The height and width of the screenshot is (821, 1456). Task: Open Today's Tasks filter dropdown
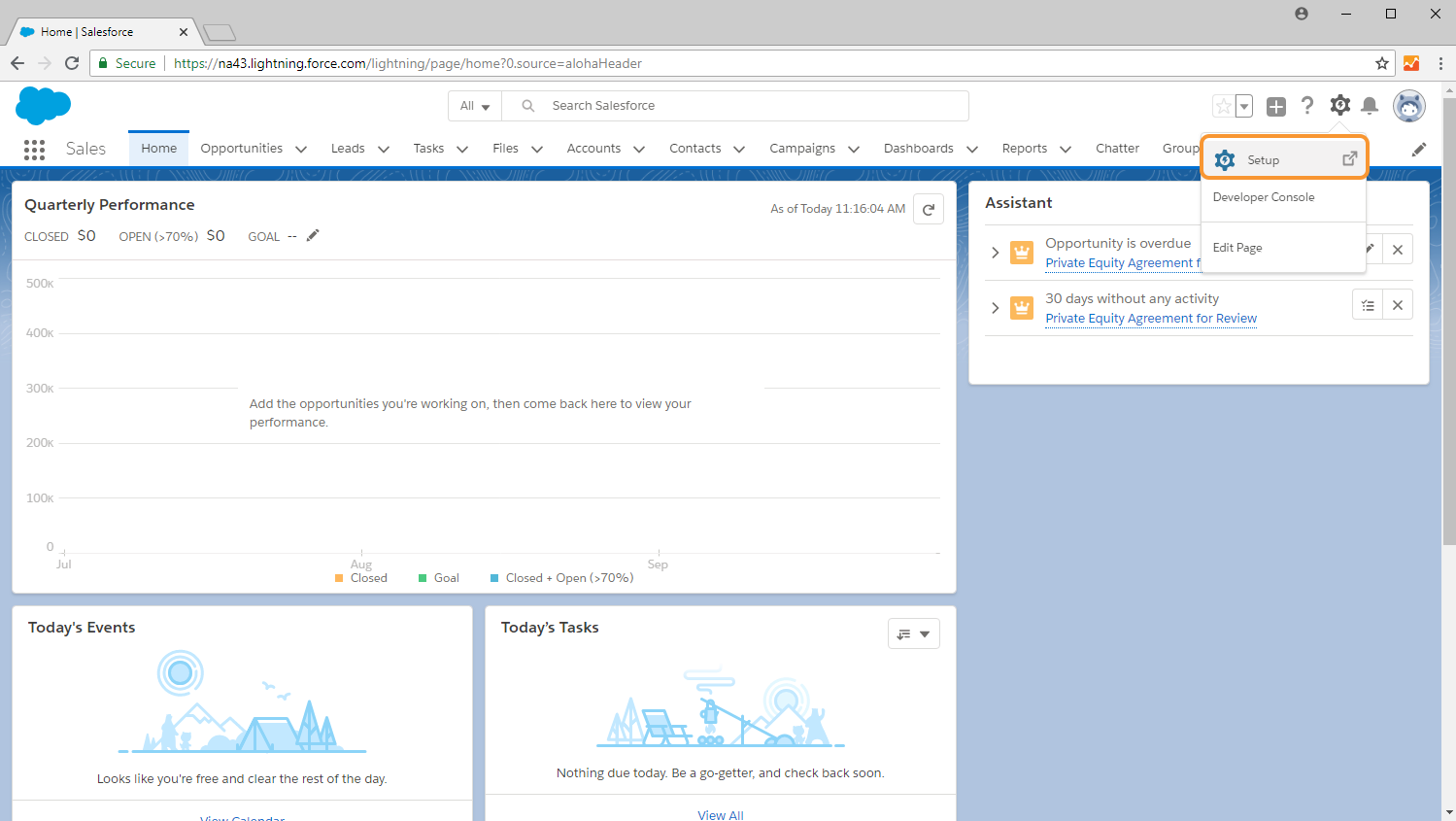click(913, 634)
